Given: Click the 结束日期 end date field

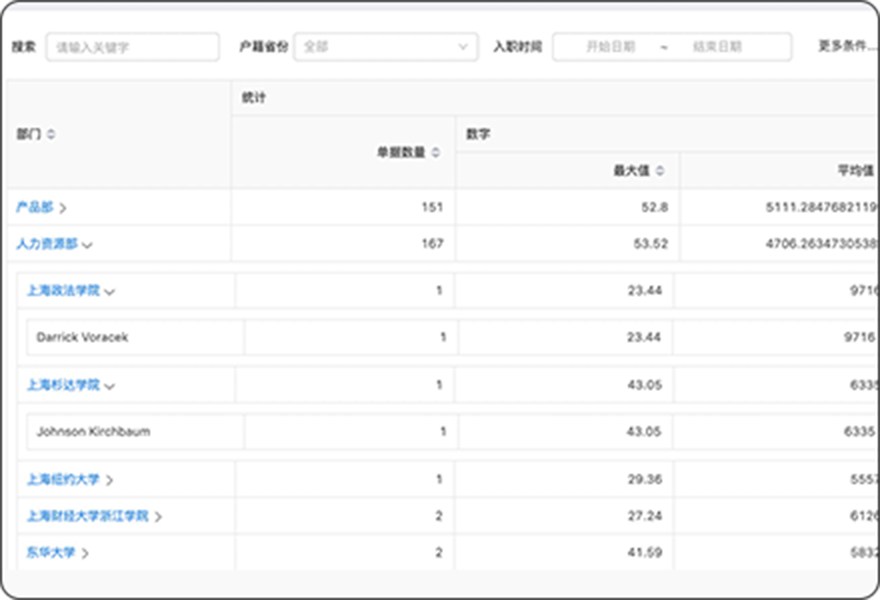Looking at the screenshot, I should [x=717, y=47].
